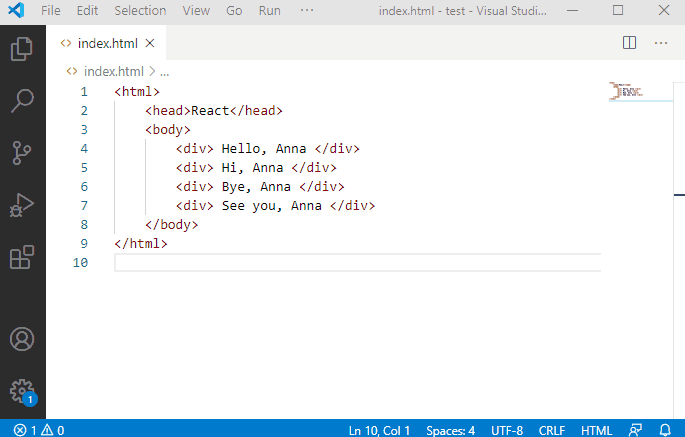Click line number 5 in gutter

84,168
